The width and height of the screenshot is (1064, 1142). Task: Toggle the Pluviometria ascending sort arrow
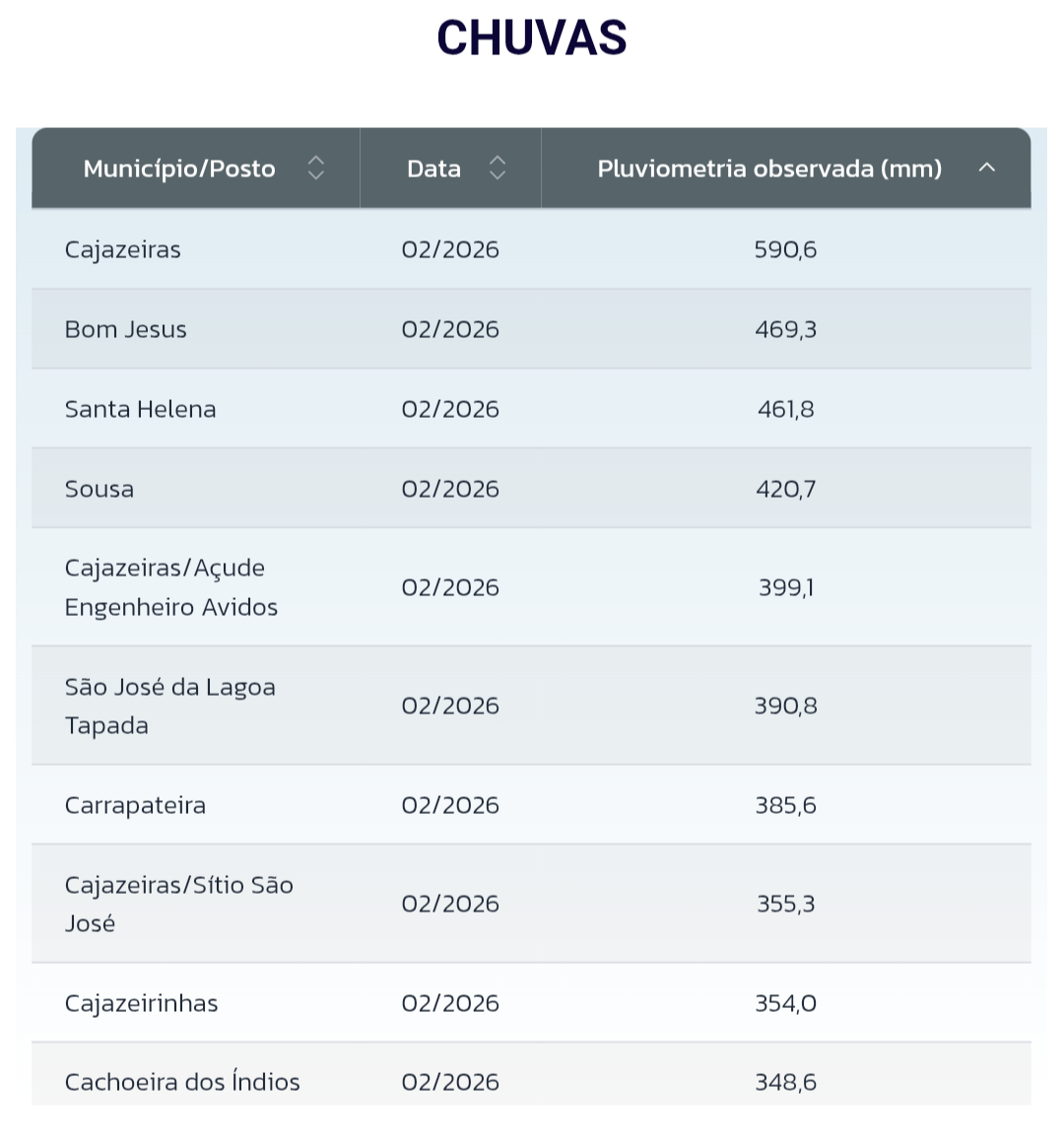[987, 168]
